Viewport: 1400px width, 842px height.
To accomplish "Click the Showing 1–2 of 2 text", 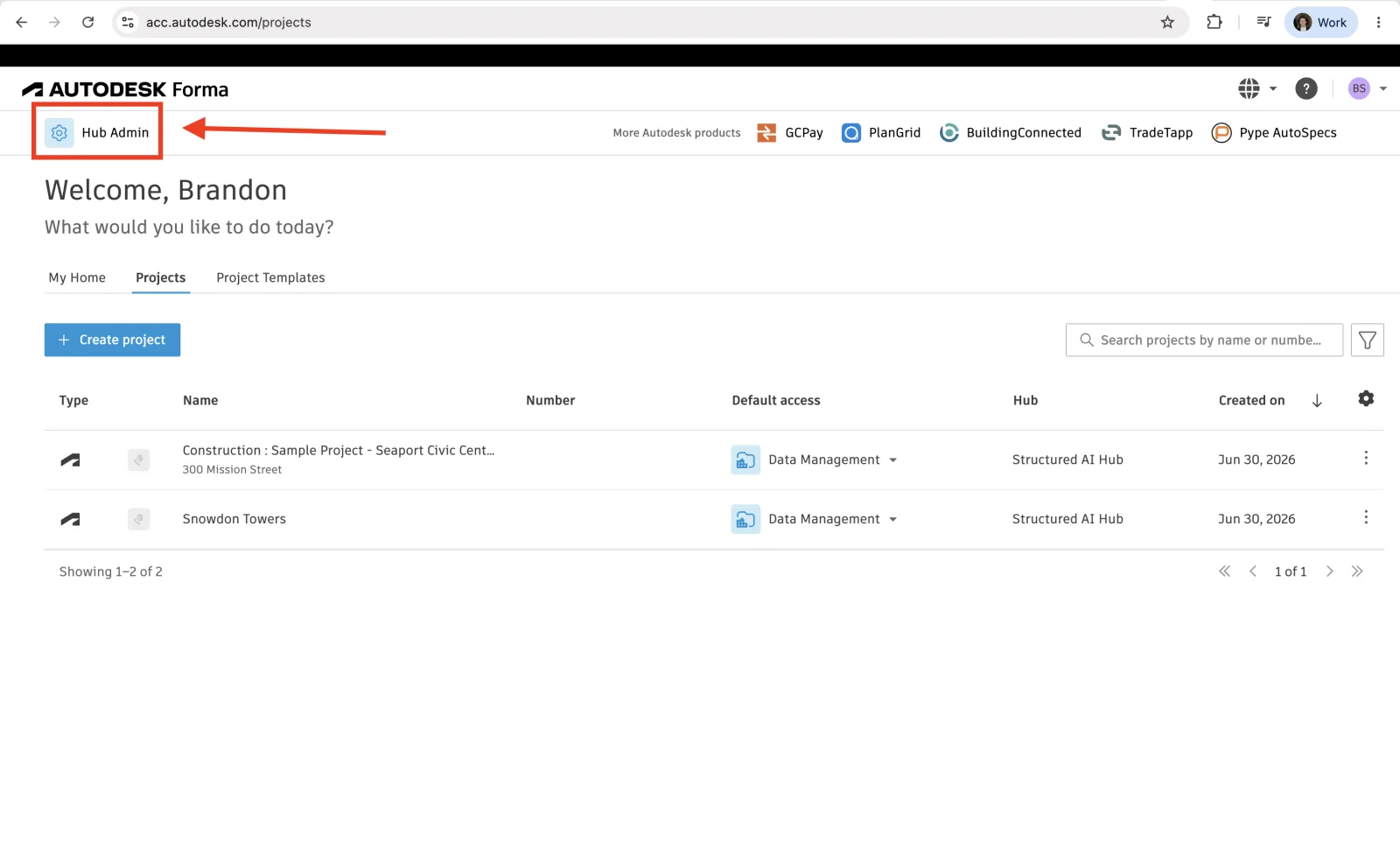I will point(111,572).
